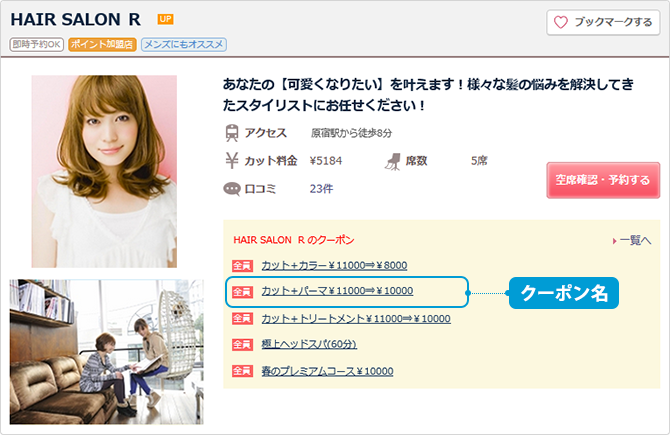This screenshot has height=435, width=670.
Task: Click the speech bubble review icon
Action: (232, 188)
